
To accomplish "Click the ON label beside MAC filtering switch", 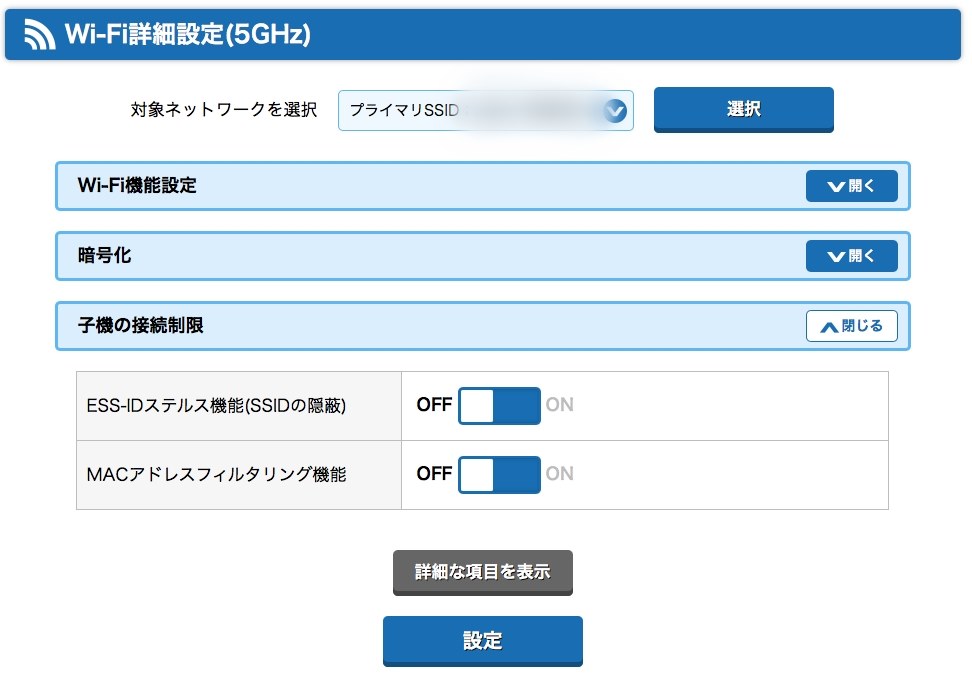I will pyautogui.click(x=561, y=475).
